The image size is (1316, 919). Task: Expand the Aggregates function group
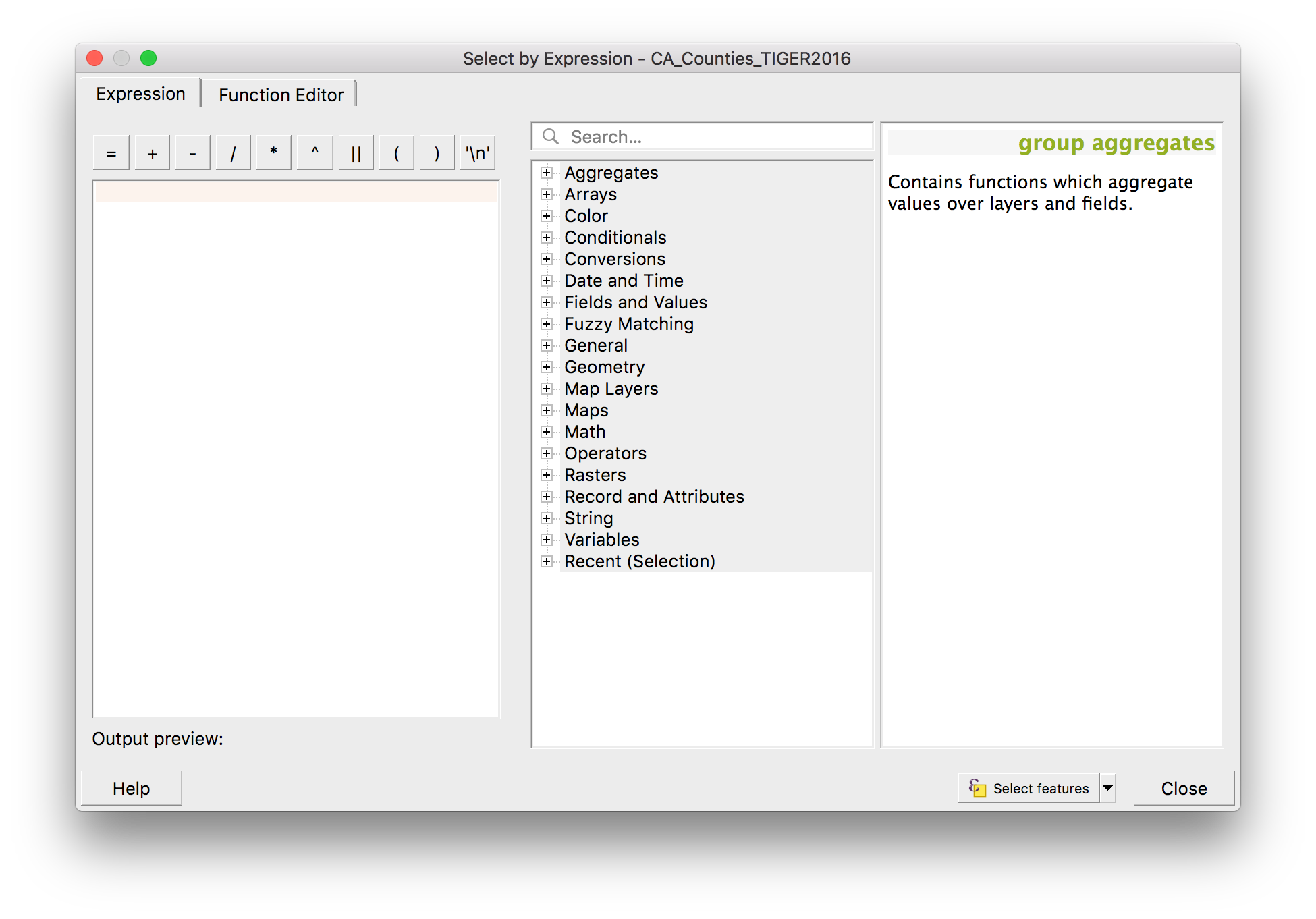(546, 173)
